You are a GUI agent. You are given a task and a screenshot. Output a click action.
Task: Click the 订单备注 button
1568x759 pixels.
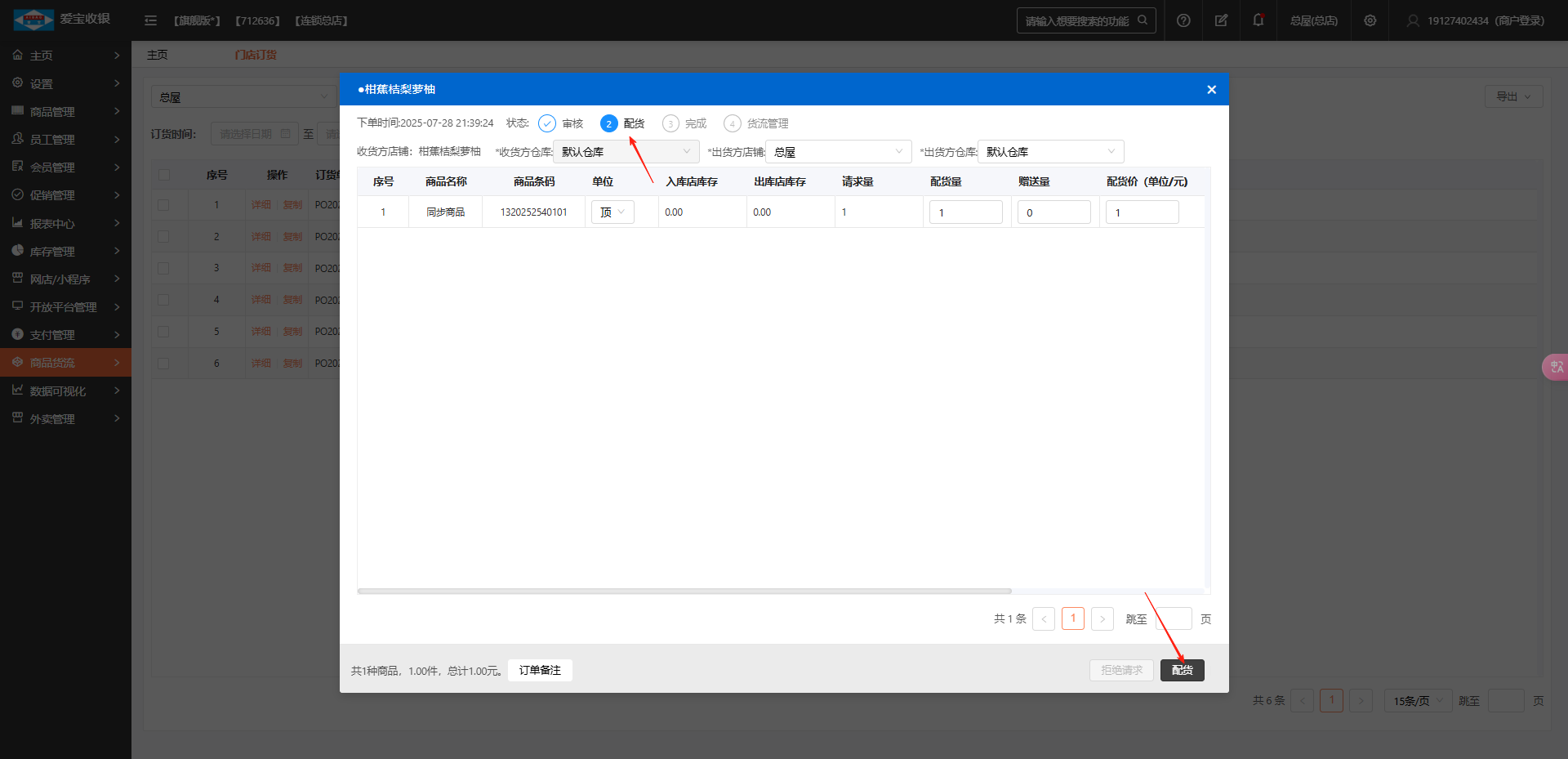[540, 670]
